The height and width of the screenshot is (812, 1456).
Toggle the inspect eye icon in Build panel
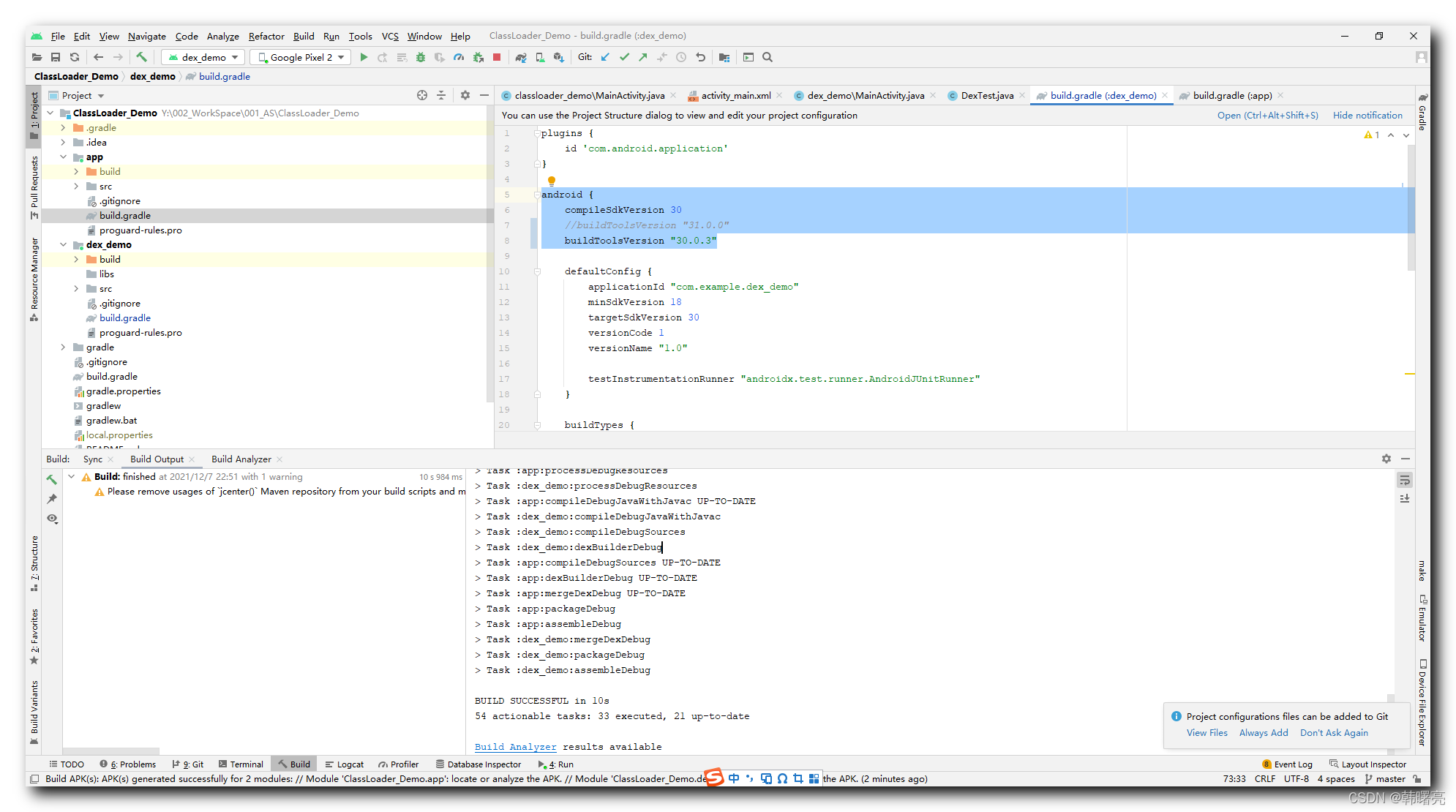[52, 519]
